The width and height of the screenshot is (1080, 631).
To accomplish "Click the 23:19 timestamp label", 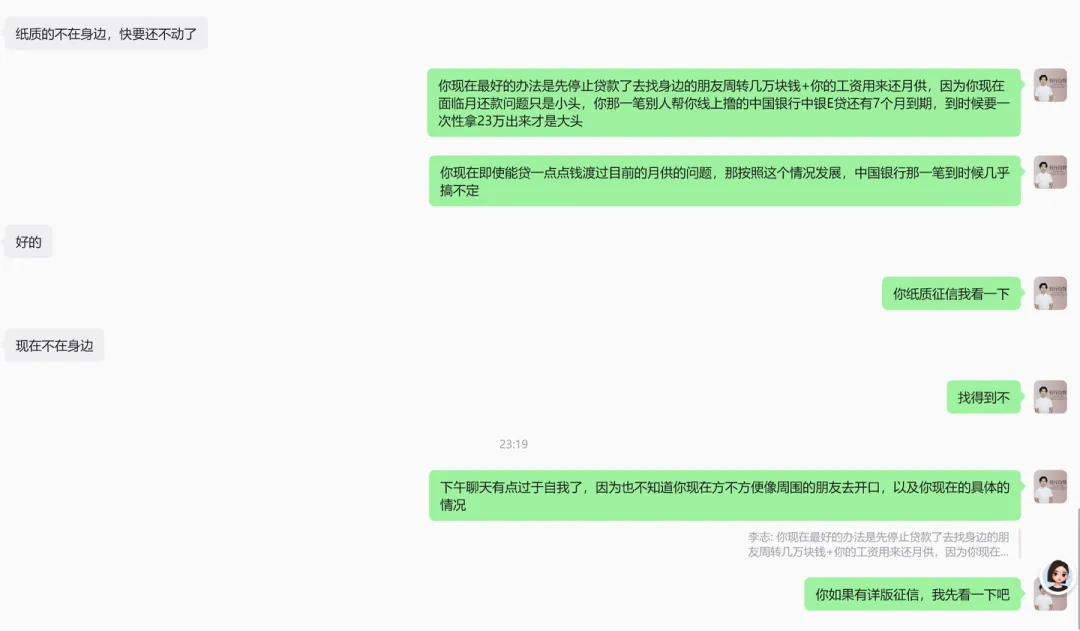I will coord(513,444).
